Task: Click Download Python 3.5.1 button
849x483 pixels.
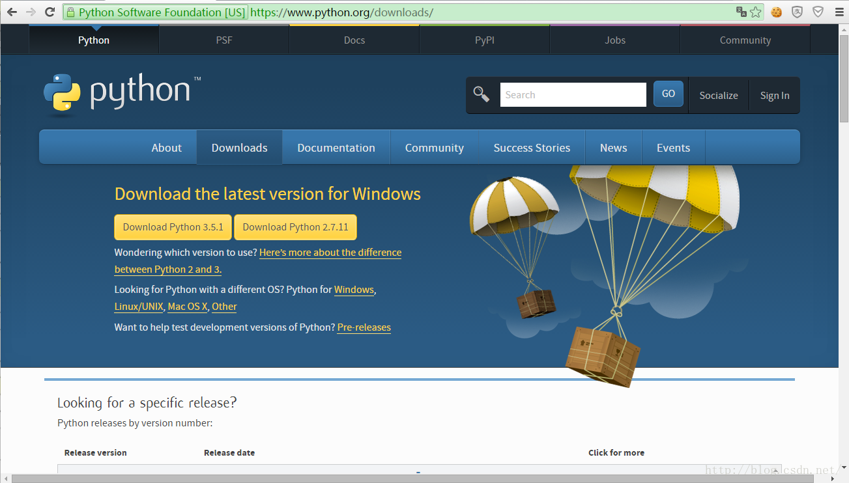Action: pos(173,227)
